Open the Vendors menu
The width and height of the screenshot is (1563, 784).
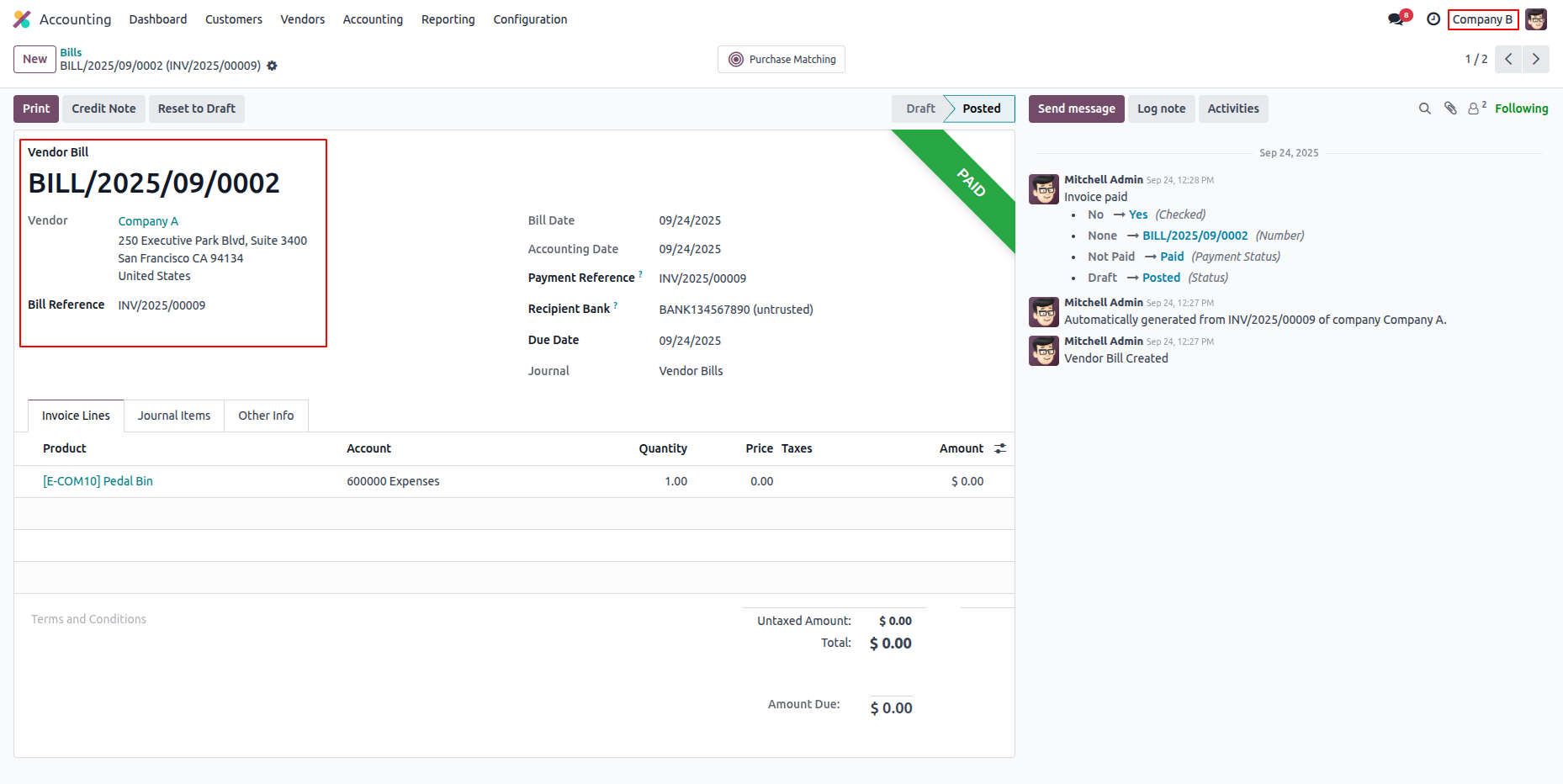click(x=302, y=19)
